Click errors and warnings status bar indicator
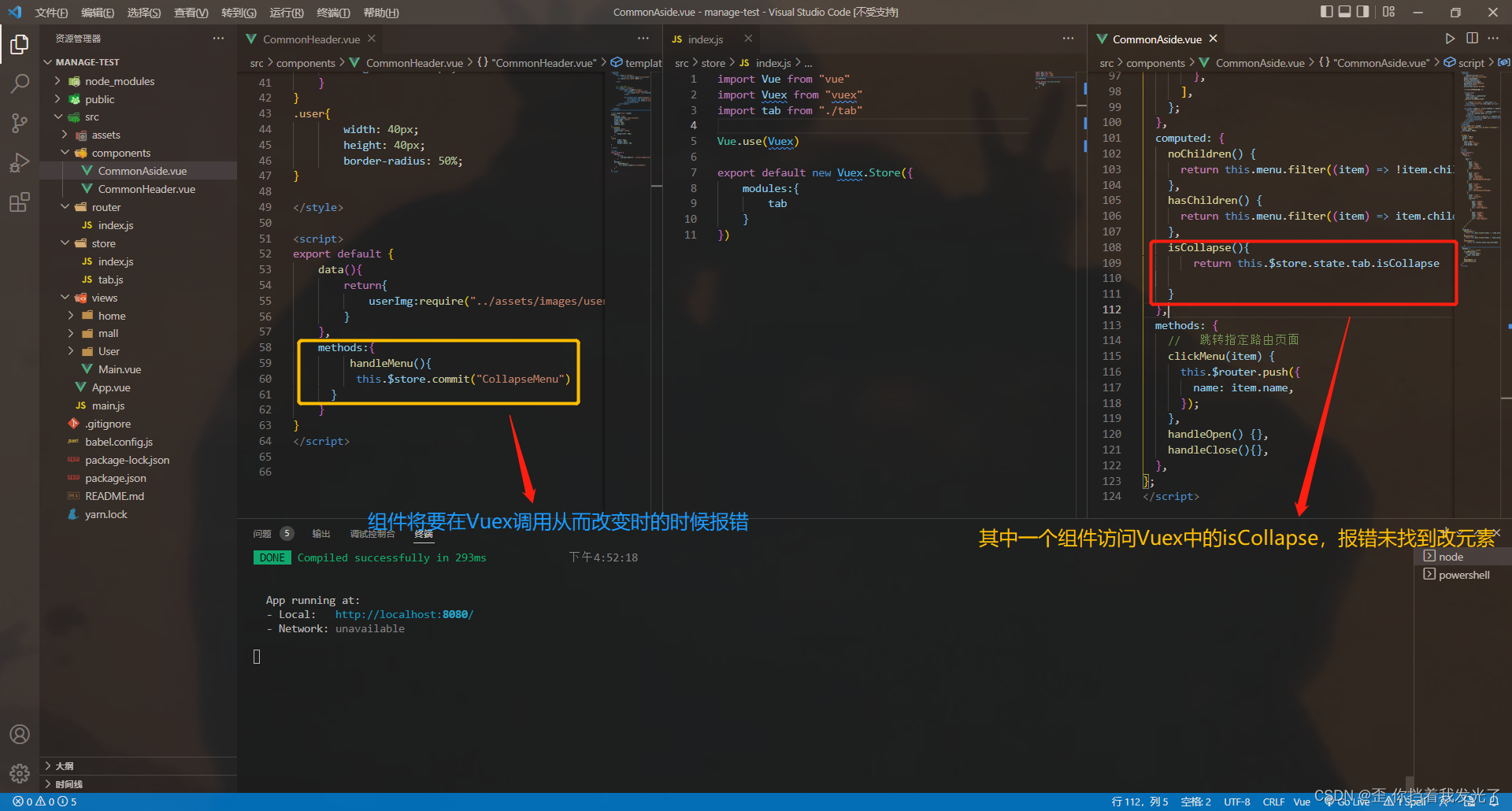The width and height of the screenshot is (1512, 811). 45,802
